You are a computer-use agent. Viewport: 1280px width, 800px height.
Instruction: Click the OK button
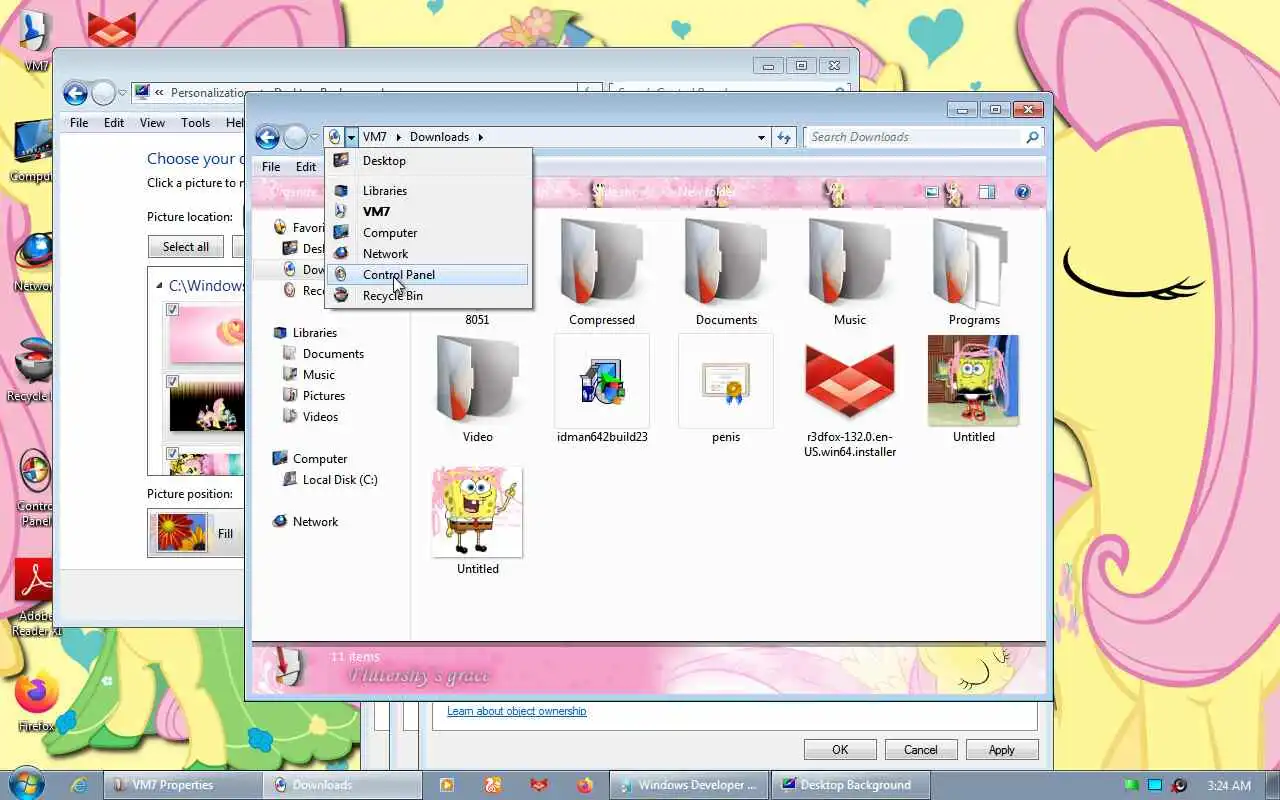840,749
